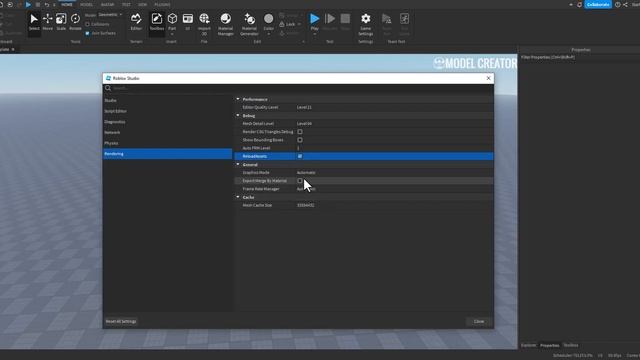Click Reset All Settings button
This screenshot has width=640, height=360.
pyautogui.click(x=121, y=322)
